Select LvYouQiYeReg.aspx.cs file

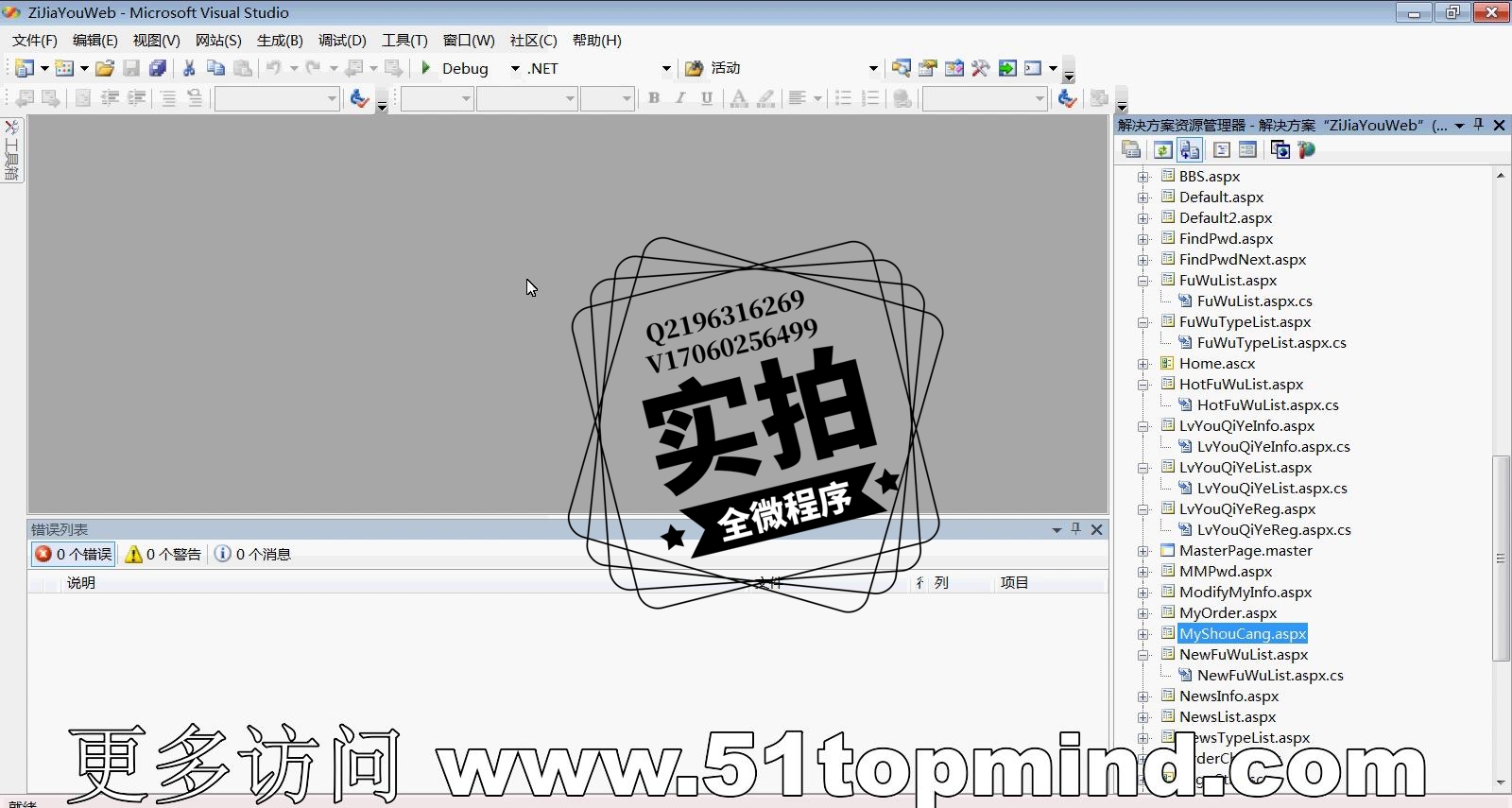pos(1274,530)
